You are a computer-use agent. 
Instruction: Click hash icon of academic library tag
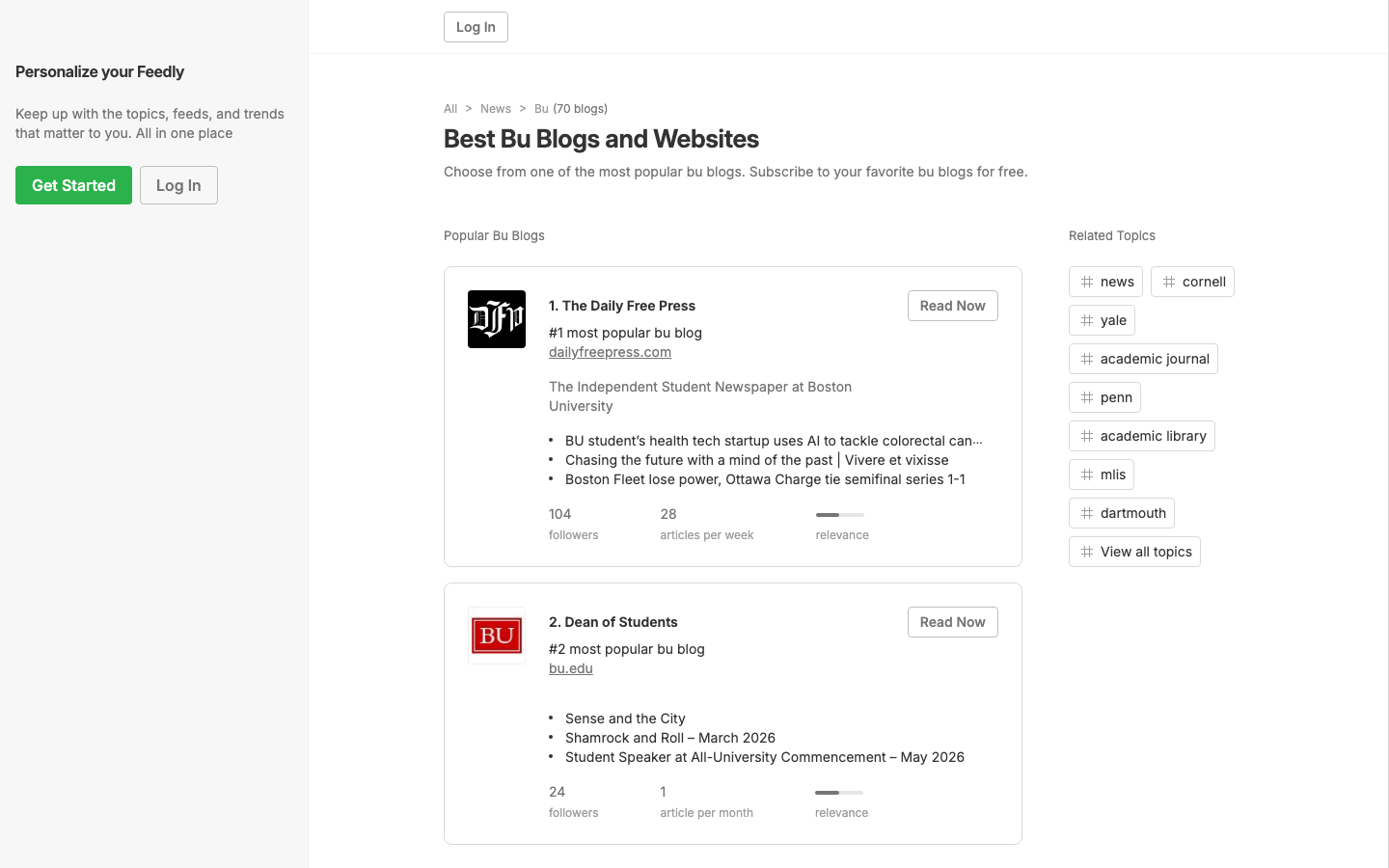pyautogui.click(x=1087, y=436)
